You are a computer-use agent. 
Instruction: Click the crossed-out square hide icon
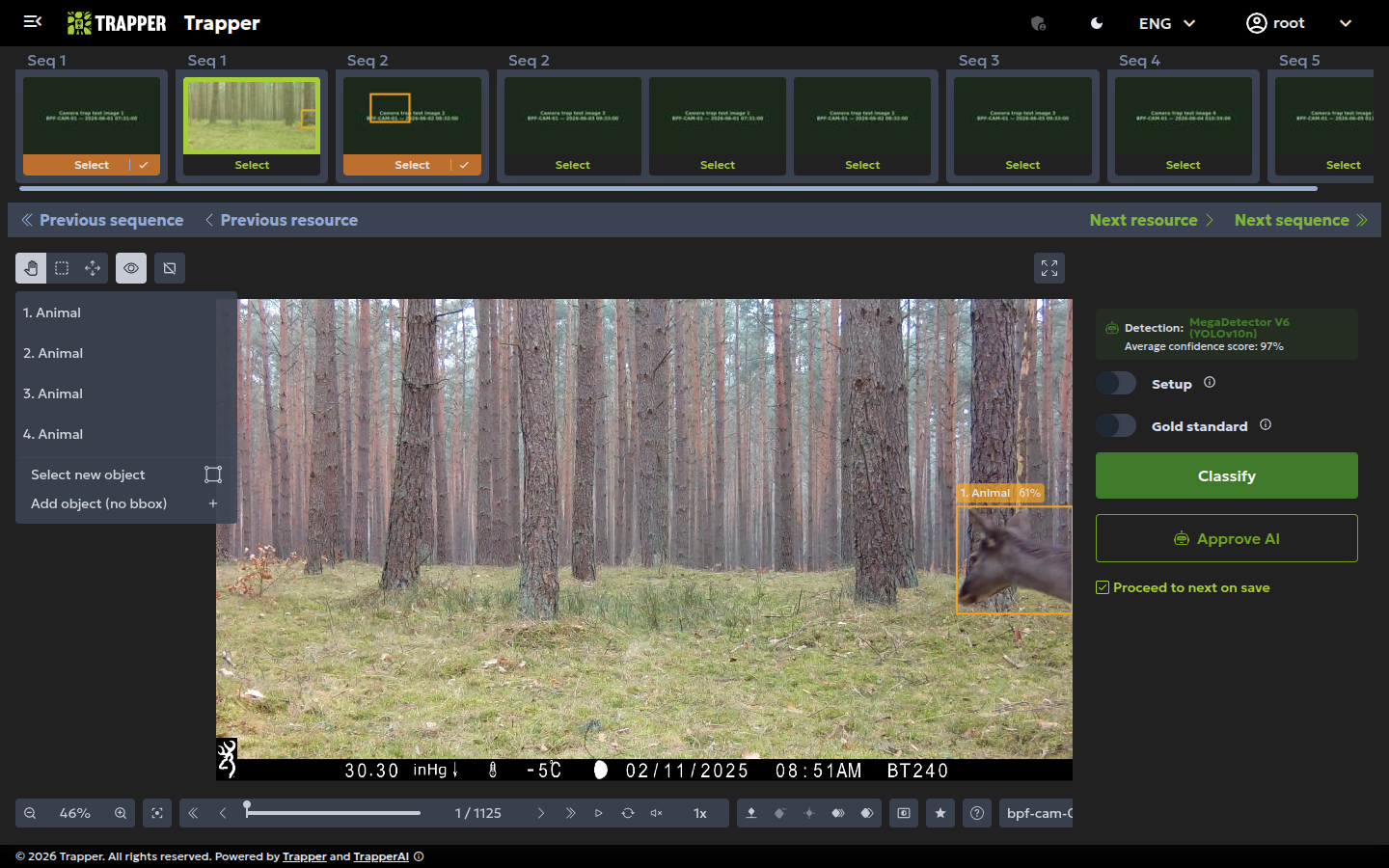[170, 268]
